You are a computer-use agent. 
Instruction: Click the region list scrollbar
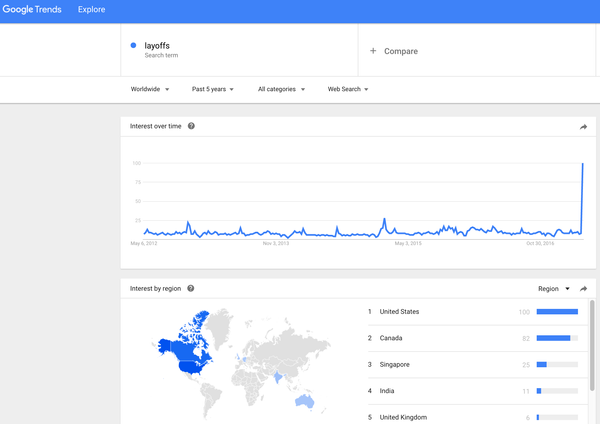point(592,345)
